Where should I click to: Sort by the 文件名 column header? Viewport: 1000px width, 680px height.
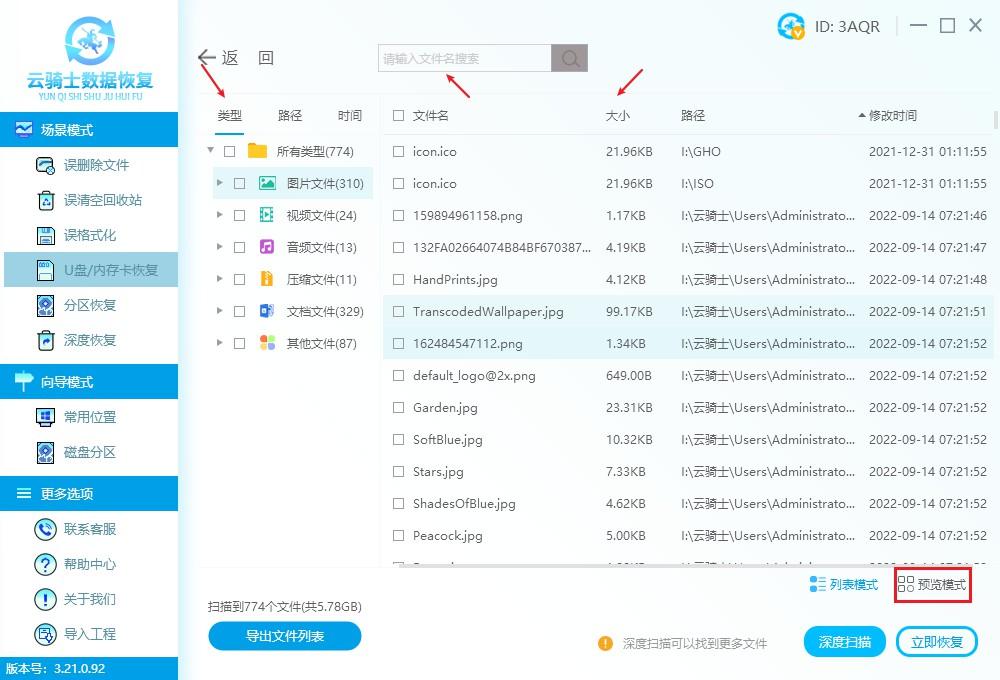point(430,115)
